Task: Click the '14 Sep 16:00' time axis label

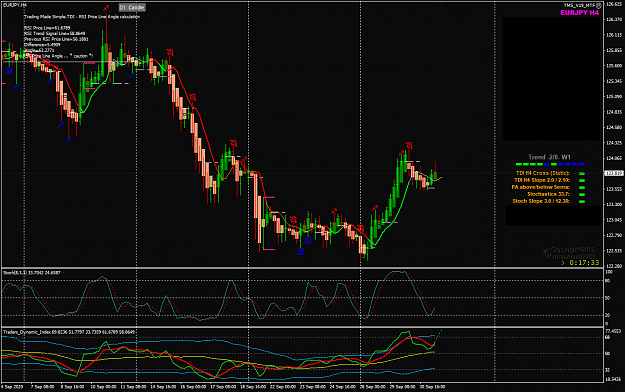Action: [x=163, y=387]
